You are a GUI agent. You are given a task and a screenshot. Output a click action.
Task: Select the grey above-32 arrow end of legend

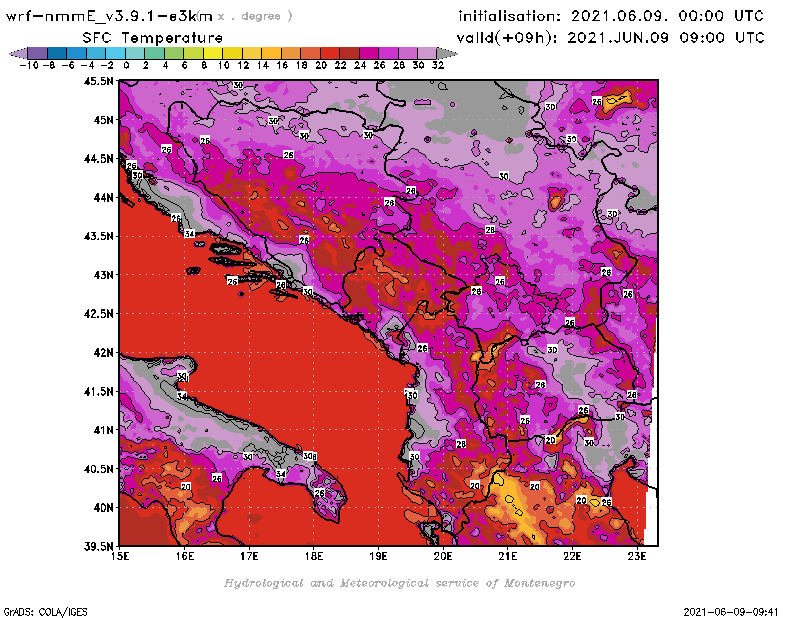447,53
